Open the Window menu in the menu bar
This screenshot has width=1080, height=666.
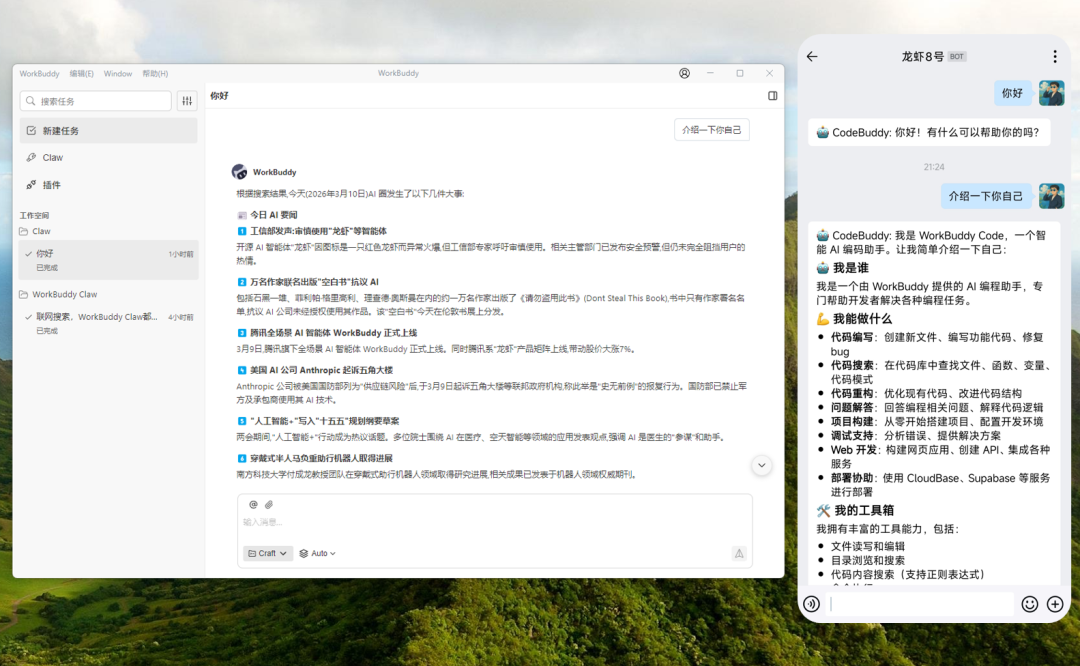[118, 73]
